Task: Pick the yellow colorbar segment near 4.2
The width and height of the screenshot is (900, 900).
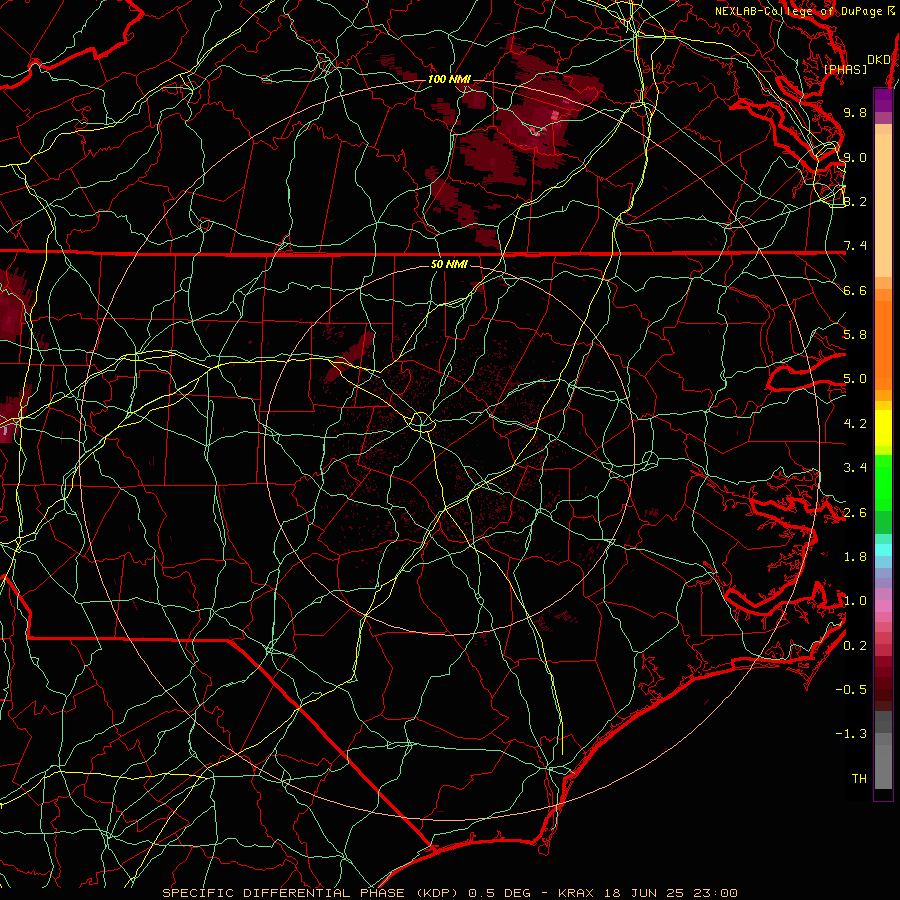Action: tap(883, 428)
